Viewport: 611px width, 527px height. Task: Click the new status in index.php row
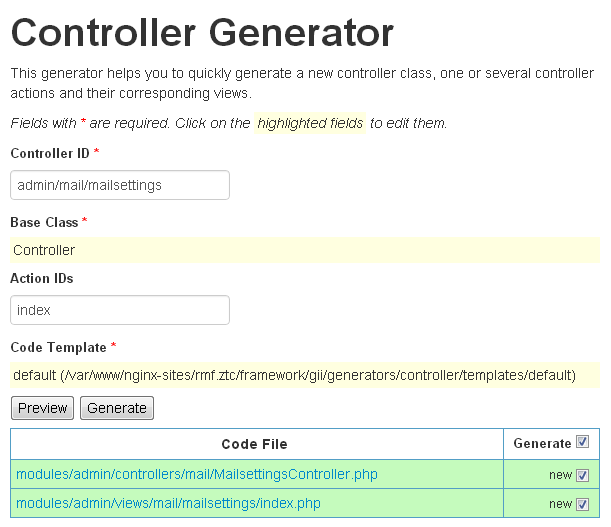click(x=560, y=504)
